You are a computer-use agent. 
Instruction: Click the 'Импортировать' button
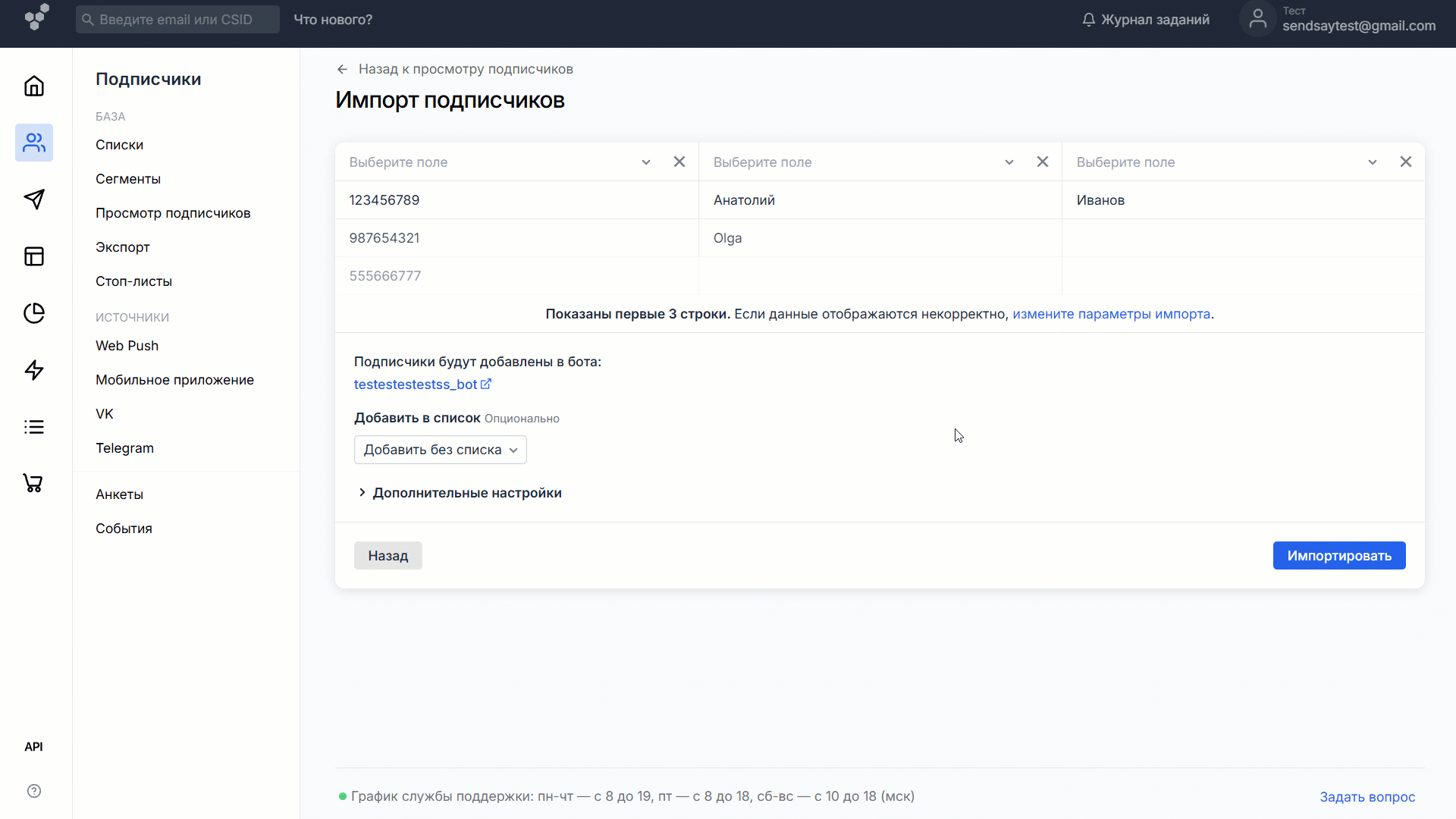point(1338,555)
